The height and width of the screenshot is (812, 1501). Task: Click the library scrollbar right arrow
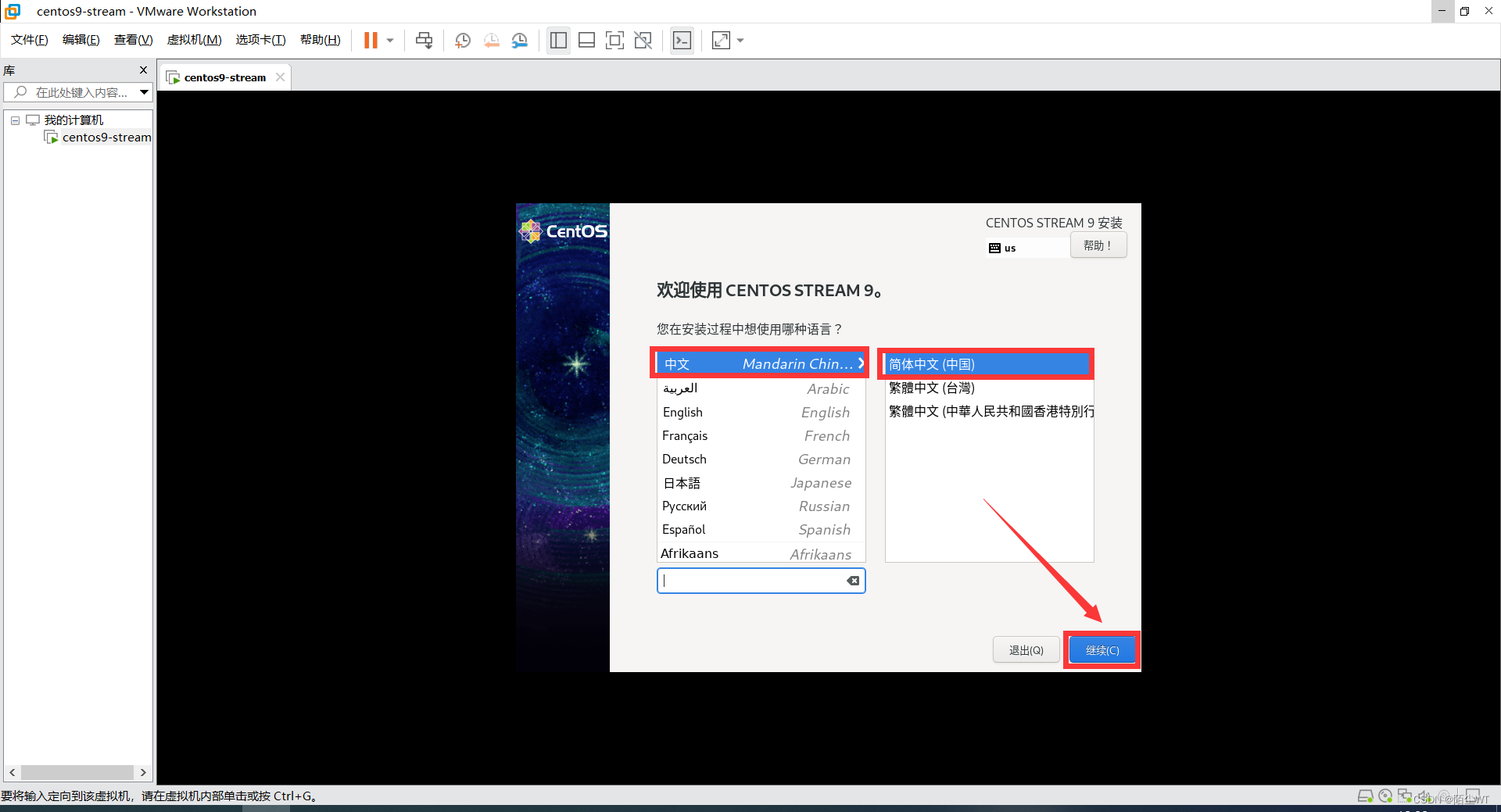[x=143, y=772]
